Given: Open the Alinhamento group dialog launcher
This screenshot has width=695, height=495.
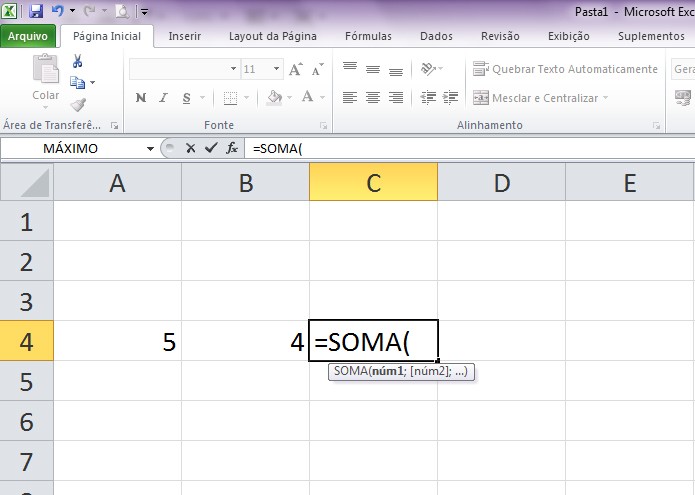Looking at the screenshot, I should [656, 126].
